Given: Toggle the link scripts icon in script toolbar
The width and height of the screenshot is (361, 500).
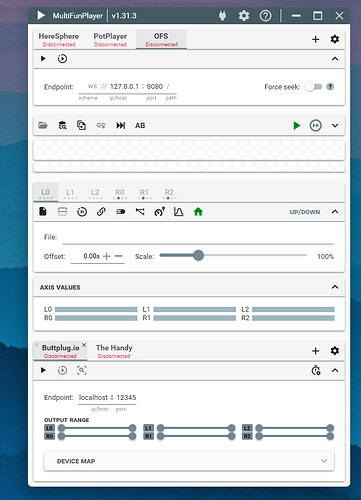Looking at the screenshot, I should (x=101, y=125).
